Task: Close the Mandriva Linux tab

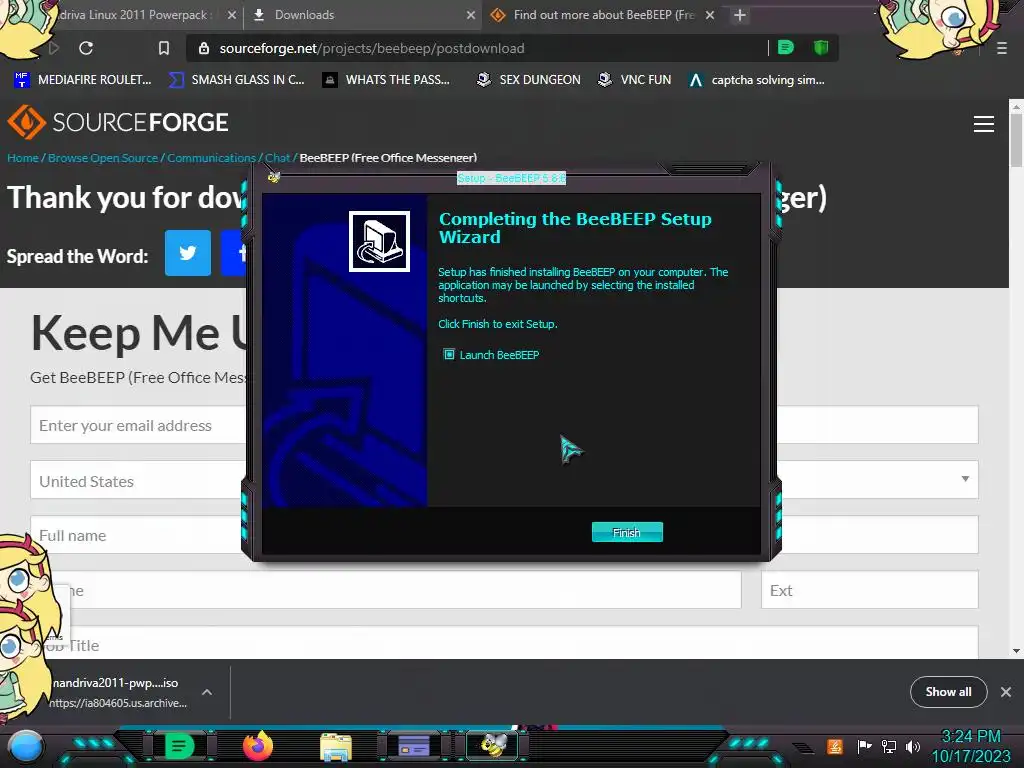Action: coord(231,15)
